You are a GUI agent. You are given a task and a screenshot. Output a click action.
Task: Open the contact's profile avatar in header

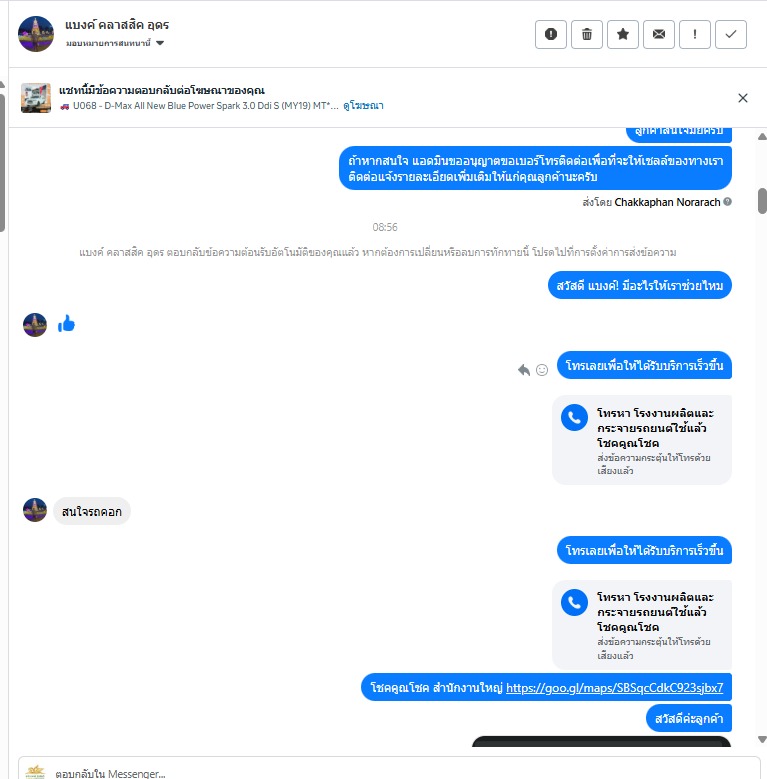(x=36, y=34)
